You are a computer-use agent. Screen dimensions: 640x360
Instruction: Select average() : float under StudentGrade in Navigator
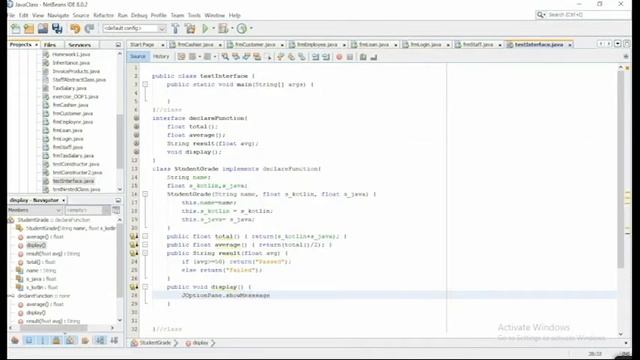pos(44,237)
